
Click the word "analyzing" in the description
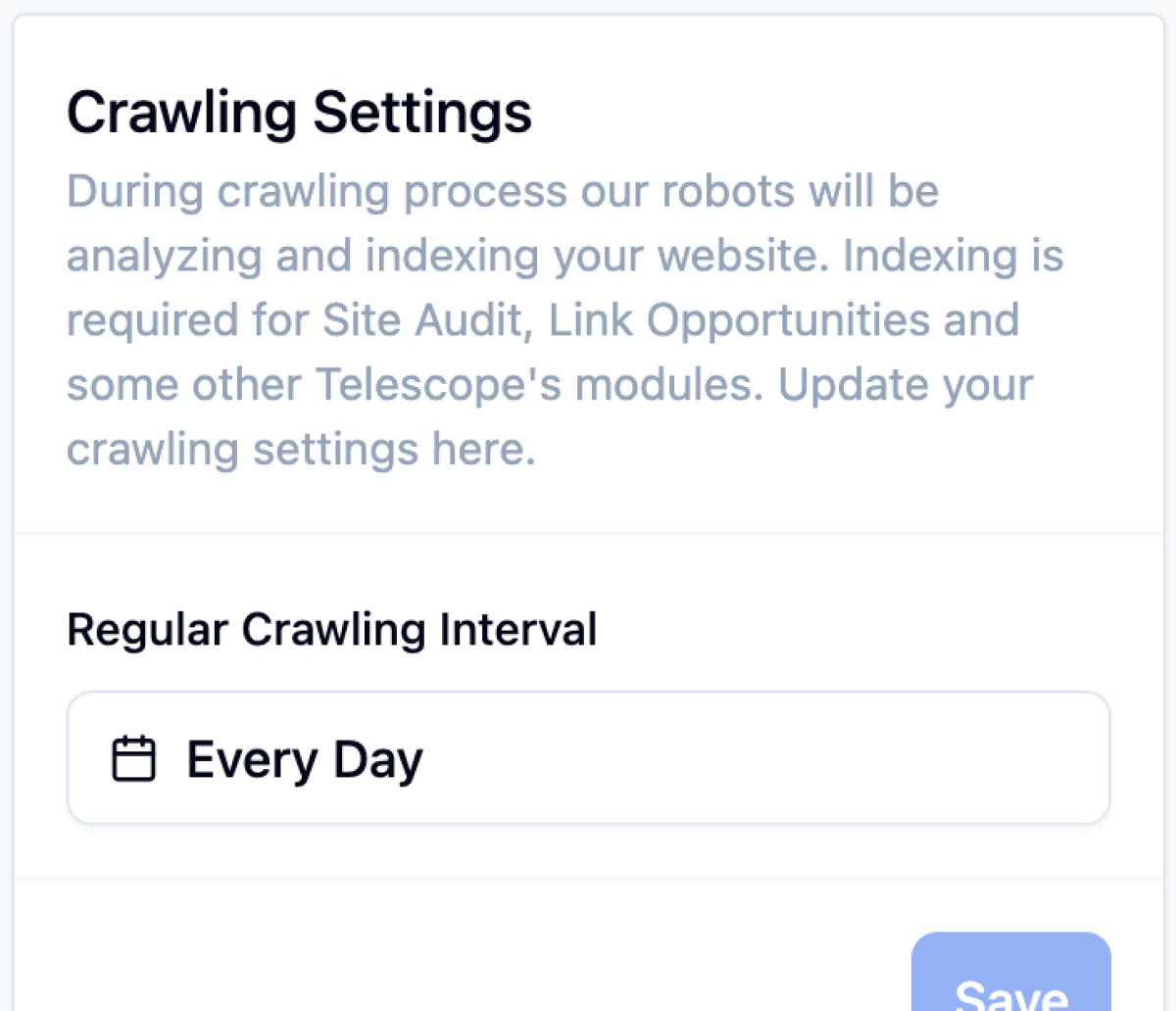pos(164,257)
